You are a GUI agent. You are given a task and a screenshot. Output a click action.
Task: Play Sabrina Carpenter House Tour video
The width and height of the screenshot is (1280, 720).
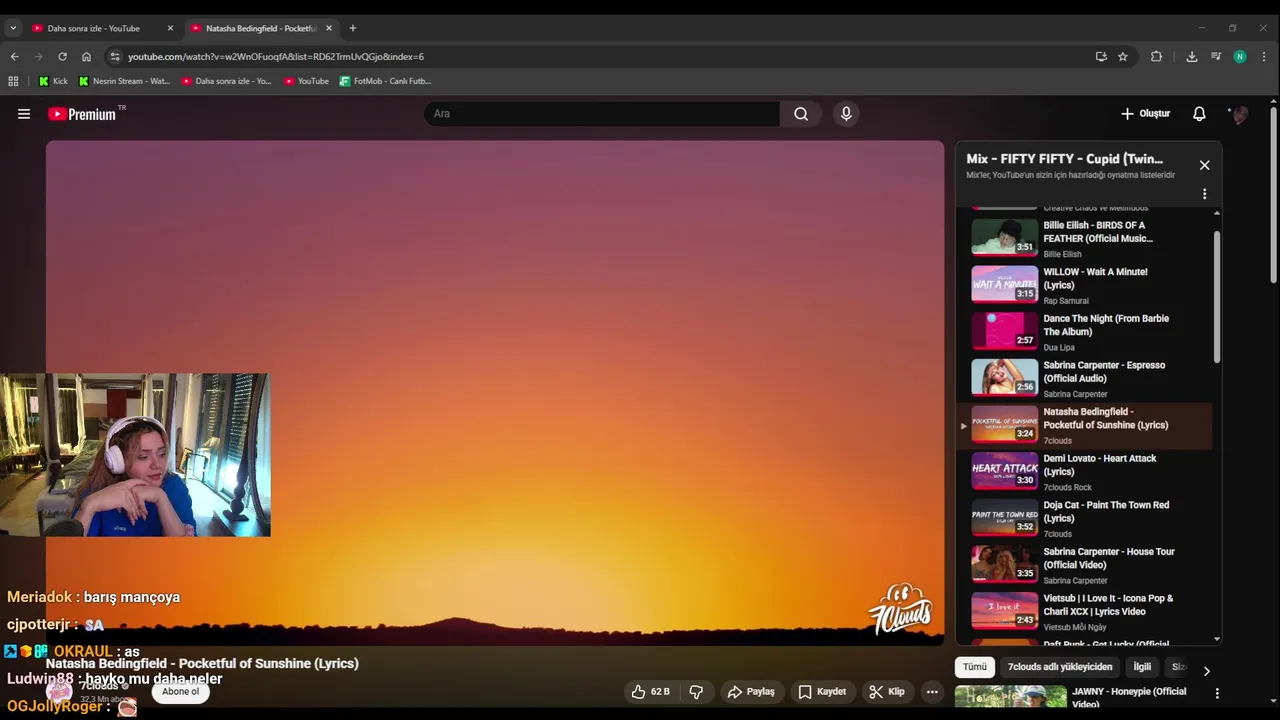coord(1085,565)
